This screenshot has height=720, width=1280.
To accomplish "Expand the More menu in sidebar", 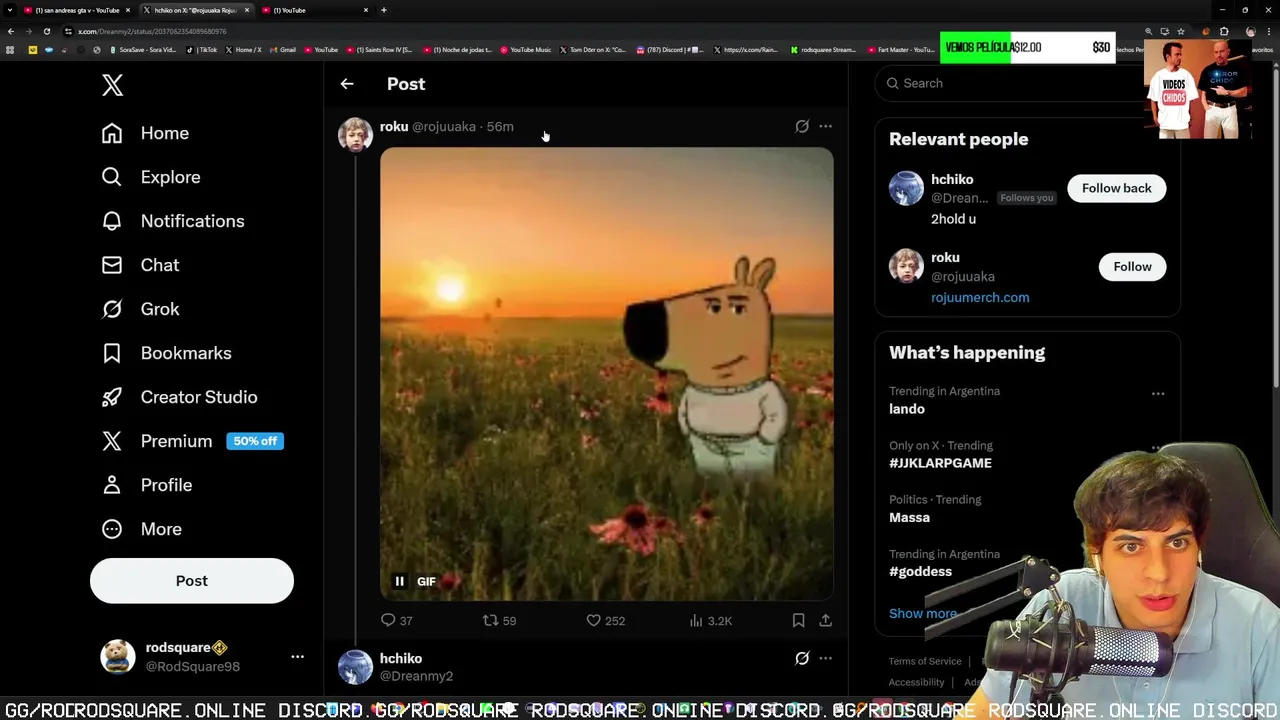I will [x=141, y=529].
